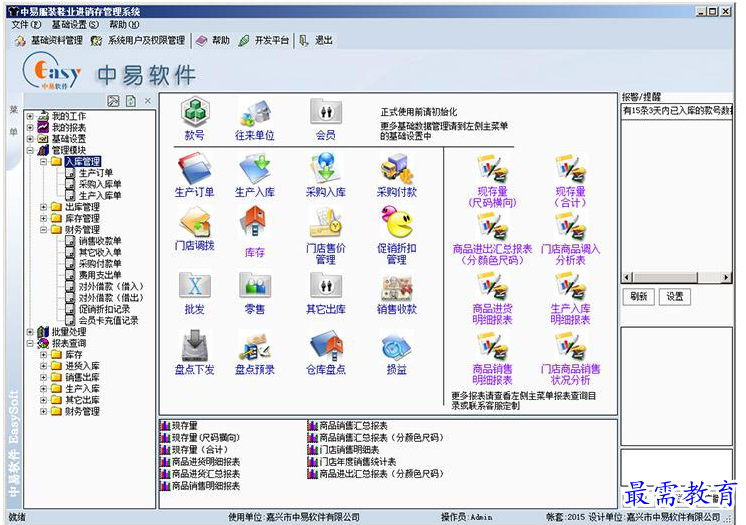Expand the 出库管理 folder
Viewport: 746px width, 525px height.
pos(43,207)
